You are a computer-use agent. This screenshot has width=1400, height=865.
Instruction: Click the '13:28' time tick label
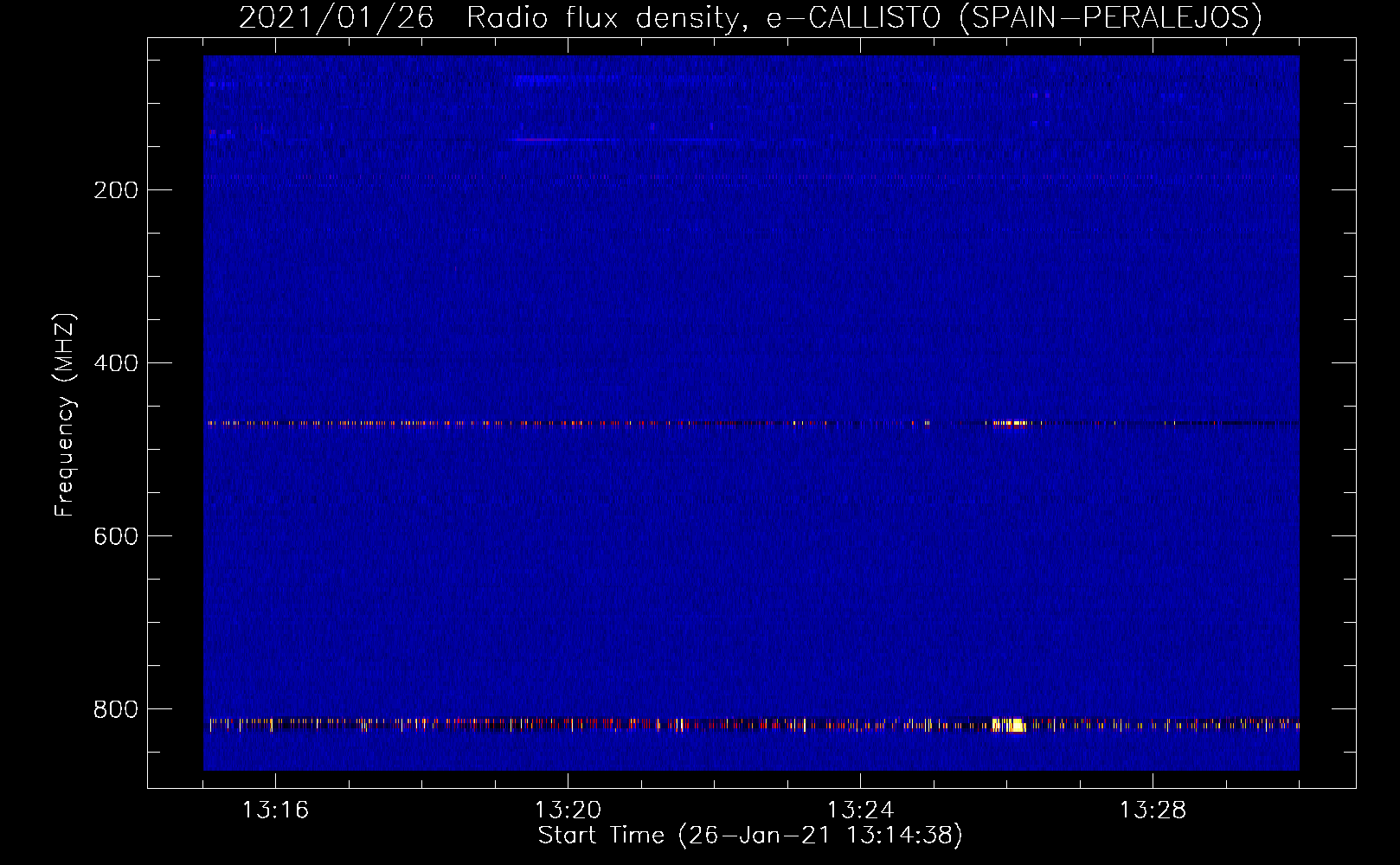[x=1153, y=811]
